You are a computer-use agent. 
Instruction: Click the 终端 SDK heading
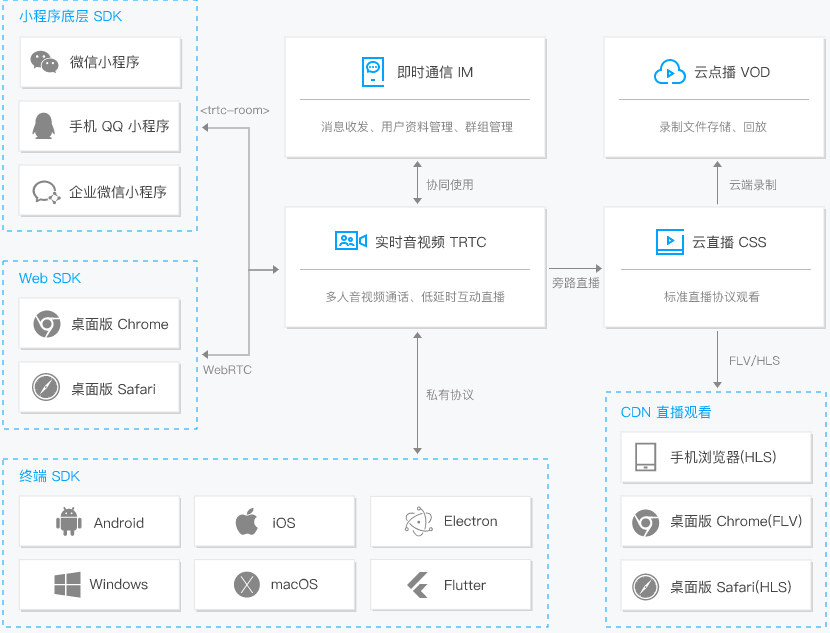[x=49, y=476]
